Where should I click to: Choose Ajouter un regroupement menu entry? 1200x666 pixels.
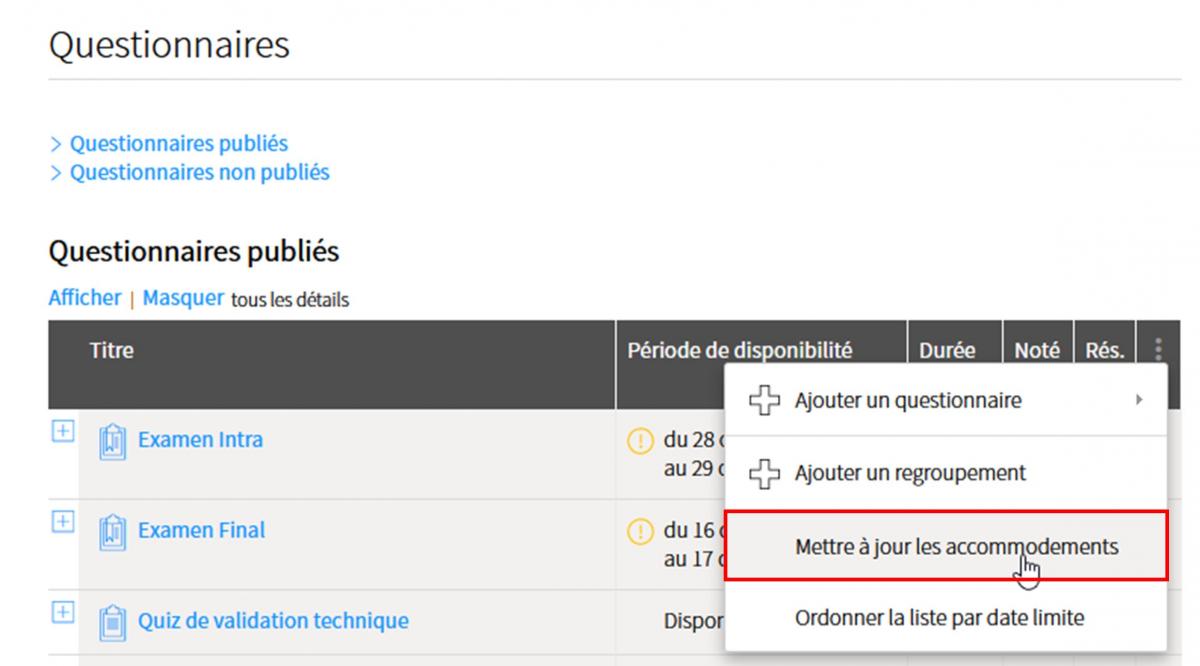click(x=945, y=473)
